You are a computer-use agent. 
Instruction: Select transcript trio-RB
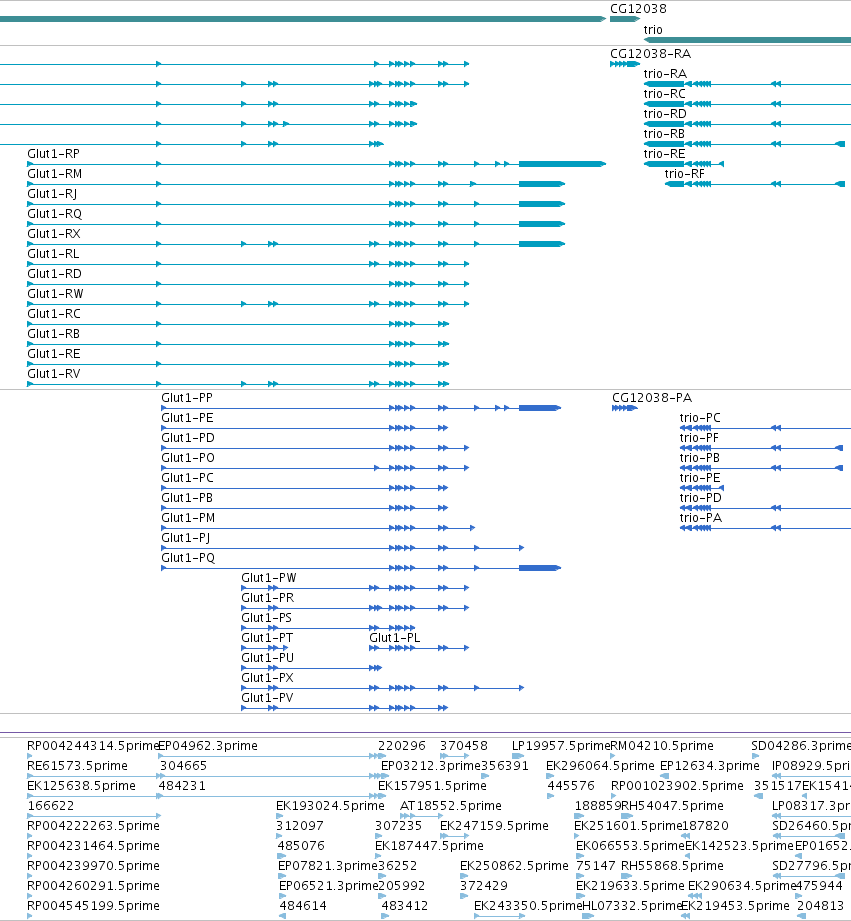(x=664, y=133)
